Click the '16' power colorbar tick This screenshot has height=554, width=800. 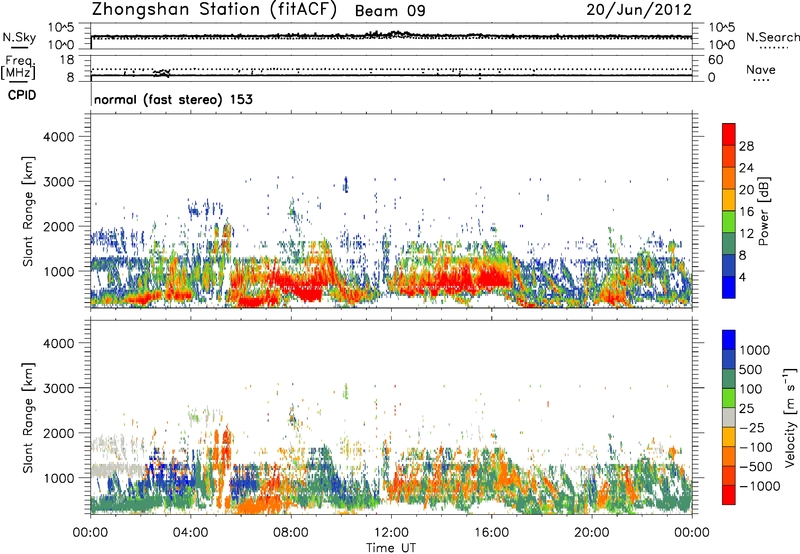[746, 212]
